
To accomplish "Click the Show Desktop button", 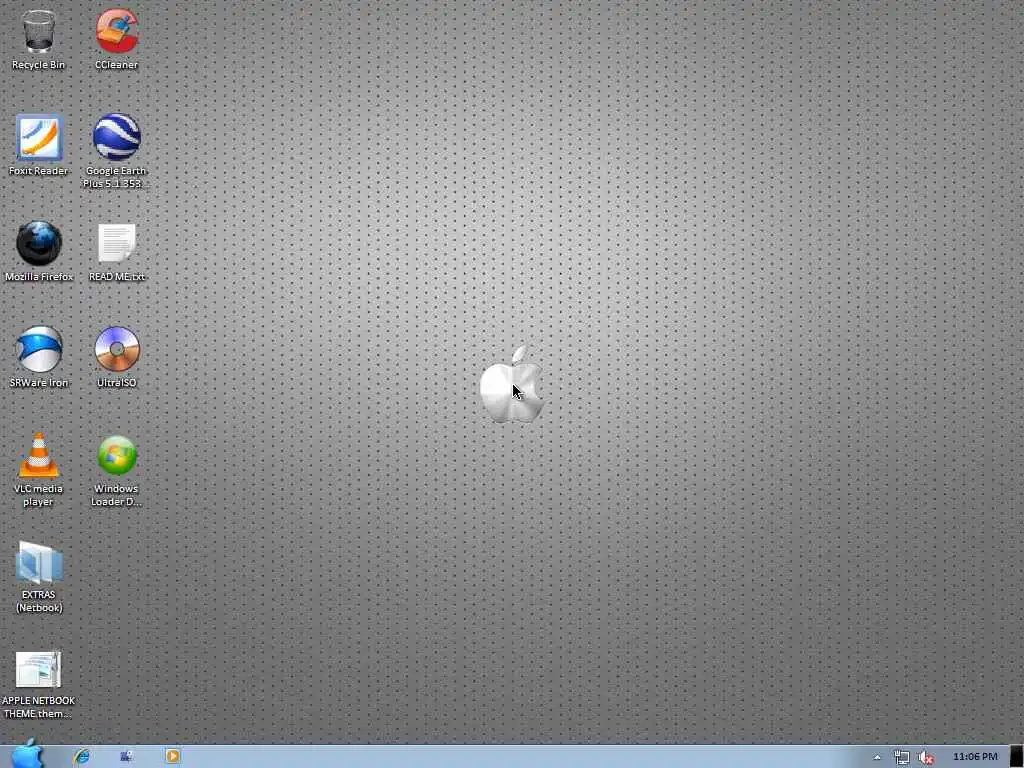I will 1017,757.
